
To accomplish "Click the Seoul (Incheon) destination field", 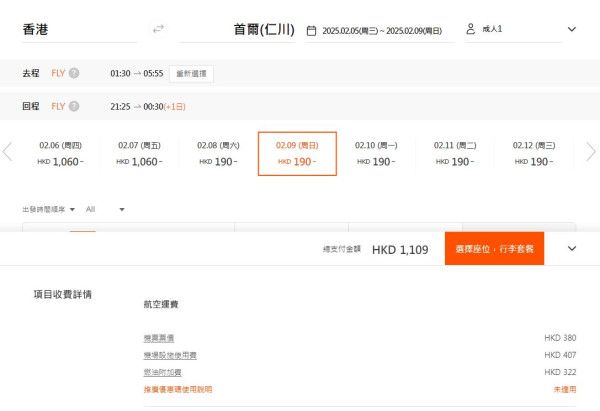I will click(237, 29).
